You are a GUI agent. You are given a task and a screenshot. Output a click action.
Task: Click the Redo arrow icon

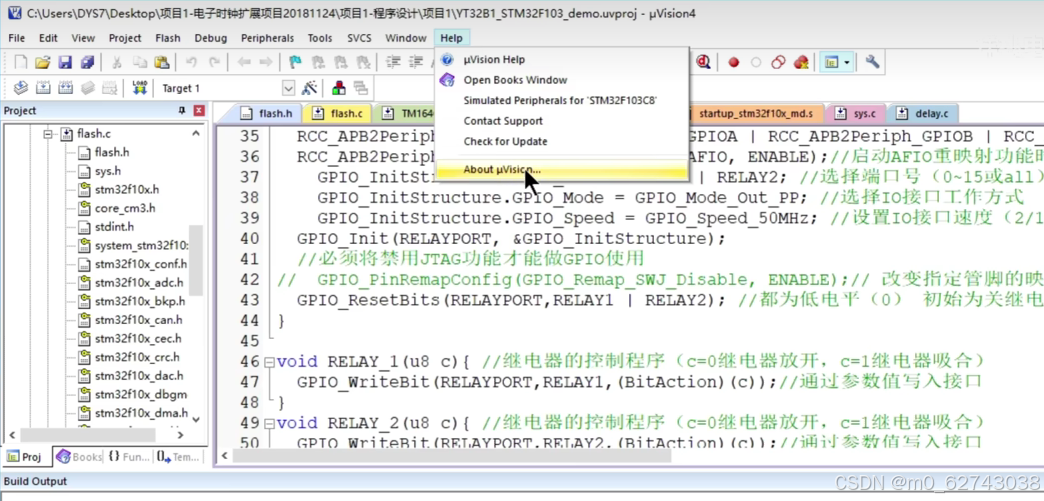pos(214,62)
